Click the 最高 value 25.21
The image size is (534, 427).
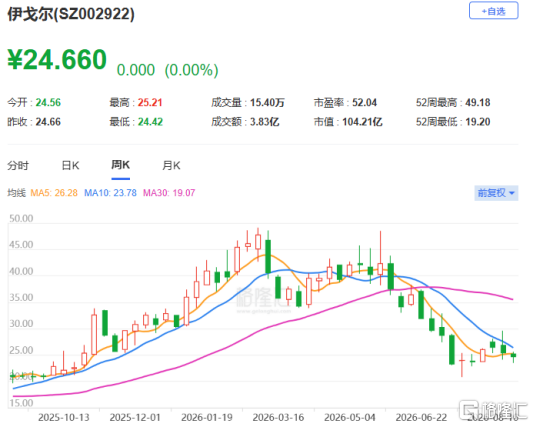(150, 102)
